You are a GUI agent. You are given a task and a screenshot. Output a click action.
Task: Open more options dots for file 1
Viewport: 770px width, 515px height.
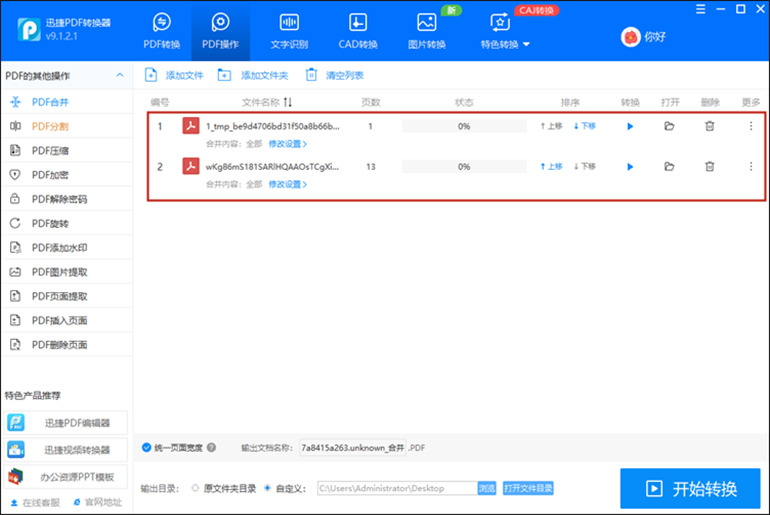751,126
